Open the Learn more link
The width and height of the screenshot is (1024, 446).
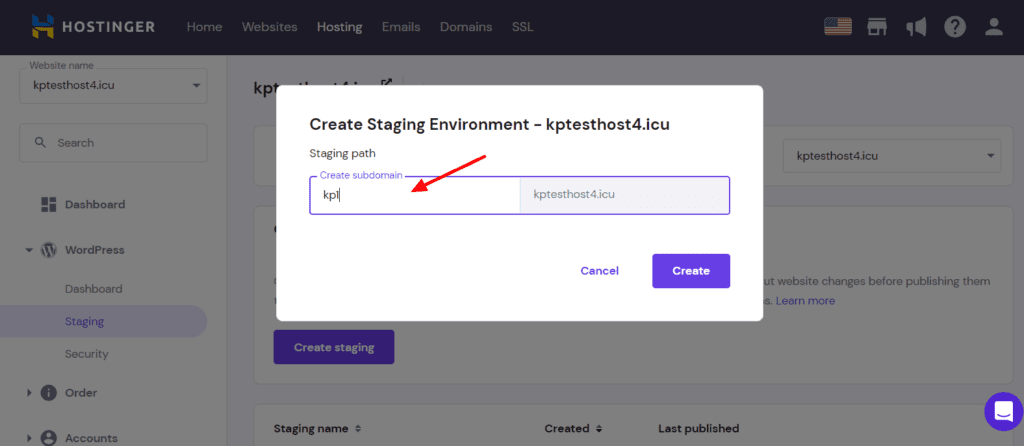tap(805, 301)
